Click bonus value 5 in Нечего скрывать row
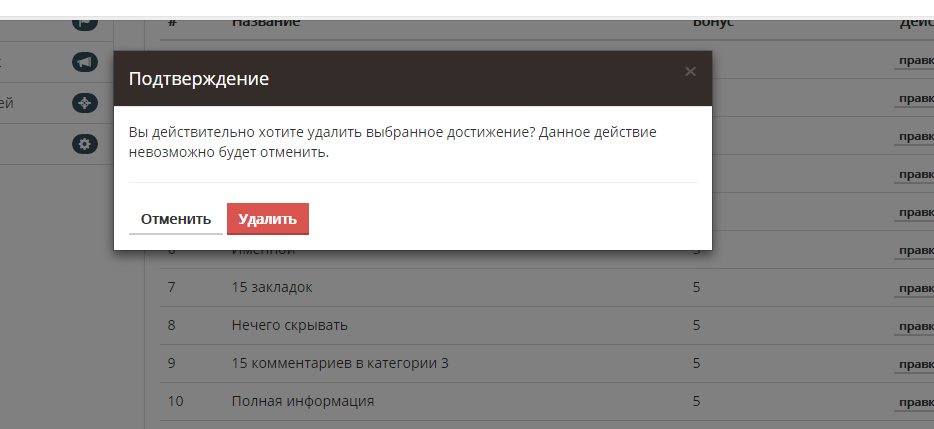 [696, 325]
